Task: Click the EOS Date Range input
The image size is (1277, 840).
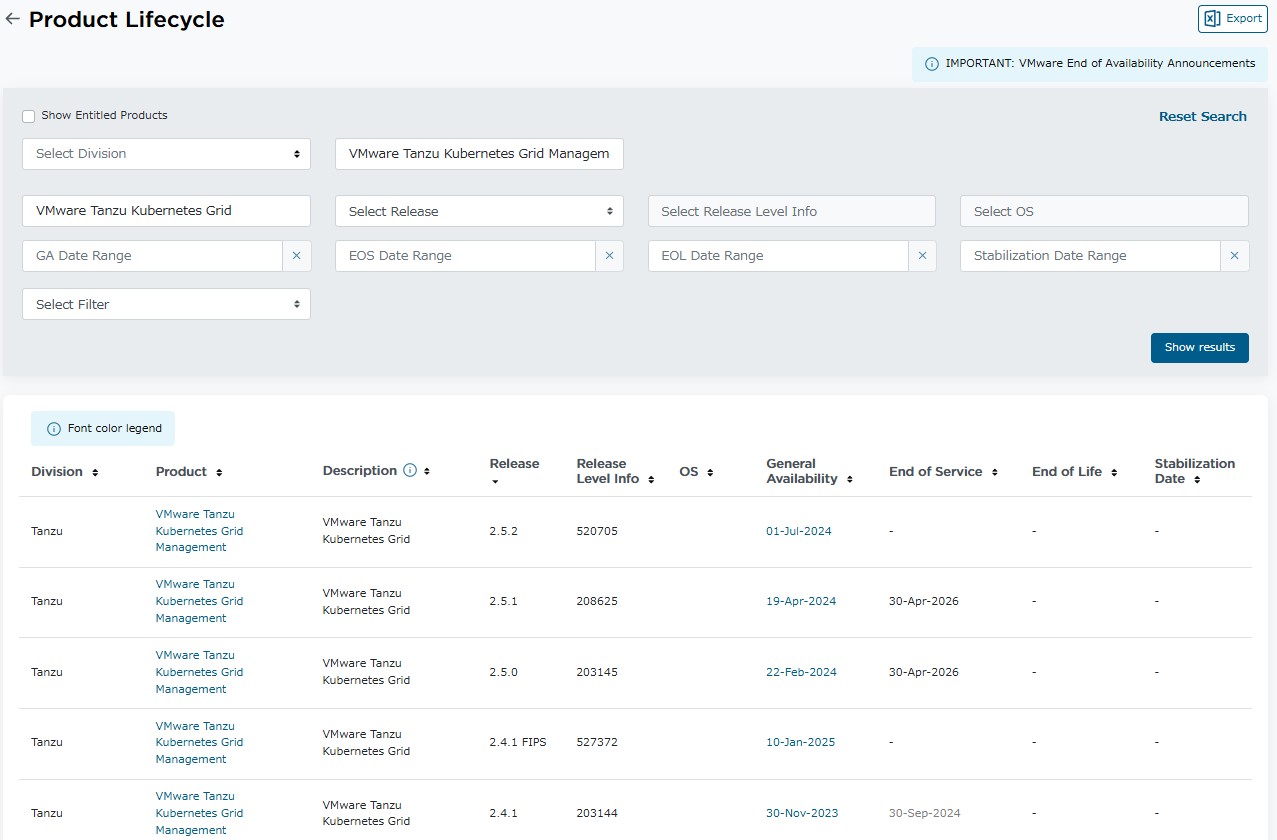Action: 465,256
